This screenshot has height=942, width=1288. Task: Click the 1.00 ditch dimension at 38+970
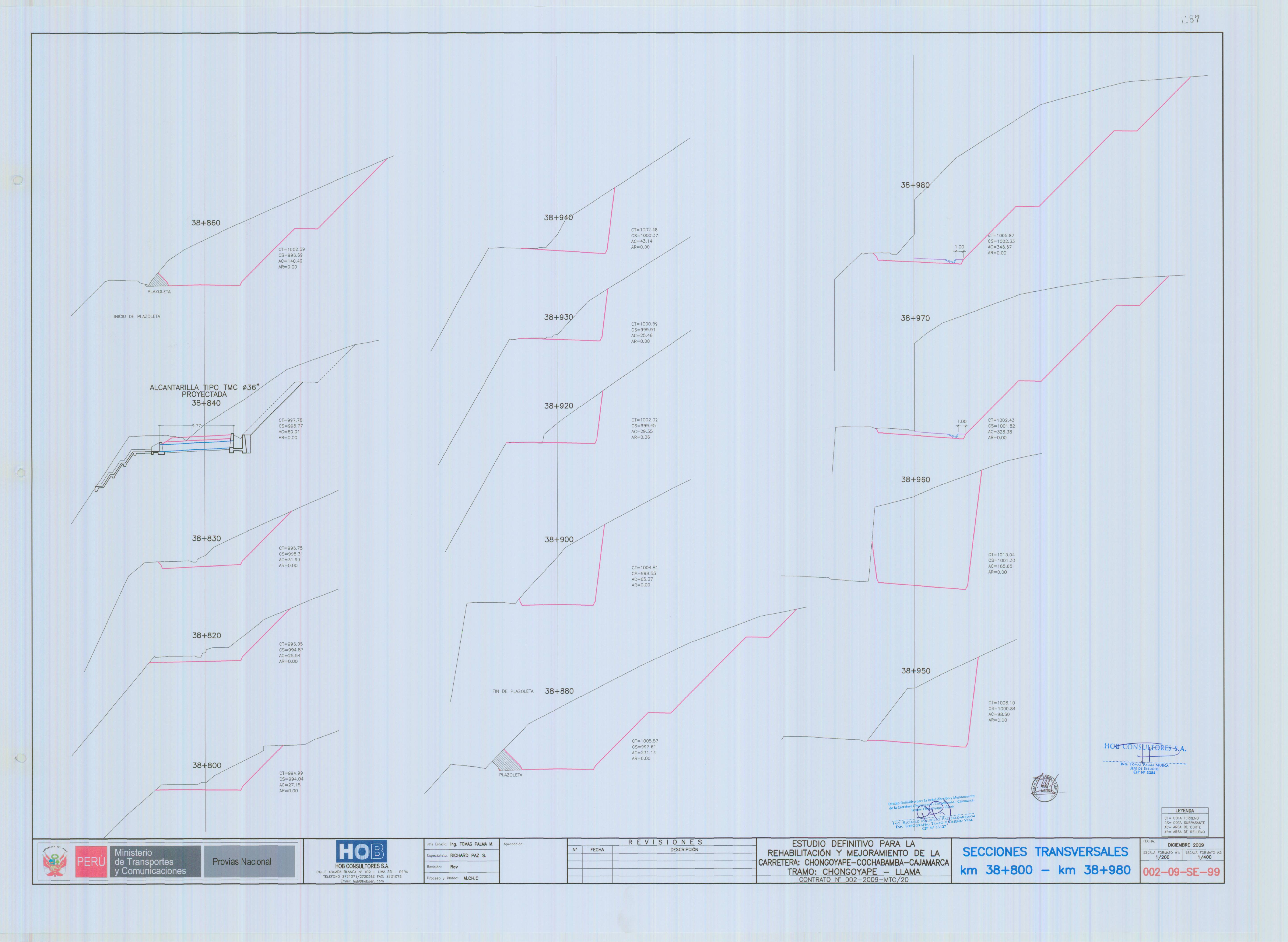click(962, 421)
